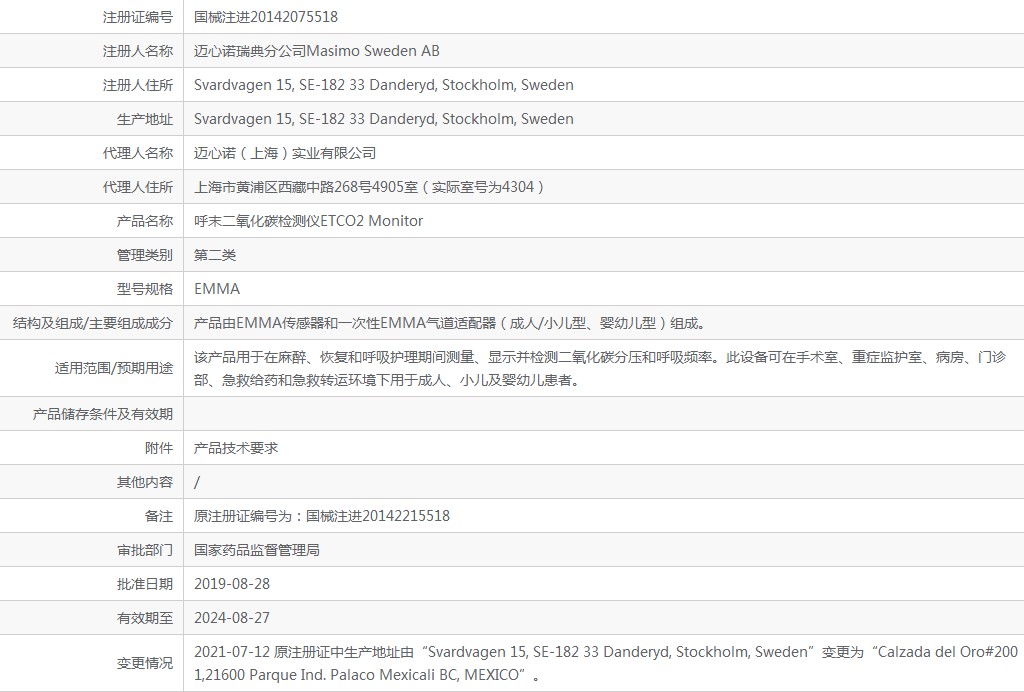The width and height of the screenshot is (1024, 692).
Task: Click the '管理类别' row label
Action: [145, 255]
